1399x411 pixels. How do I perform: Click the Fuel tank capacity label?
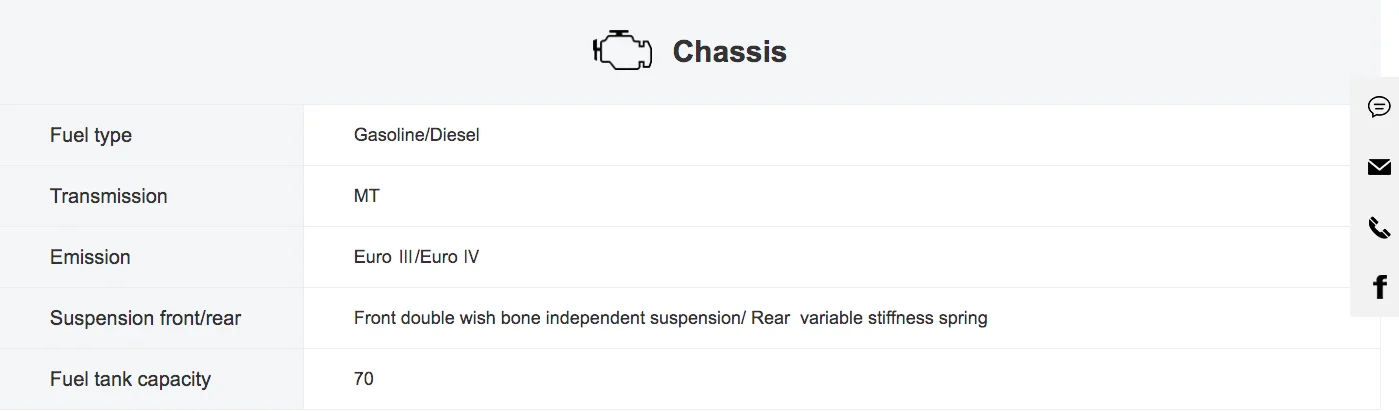(x=130, y=379)
